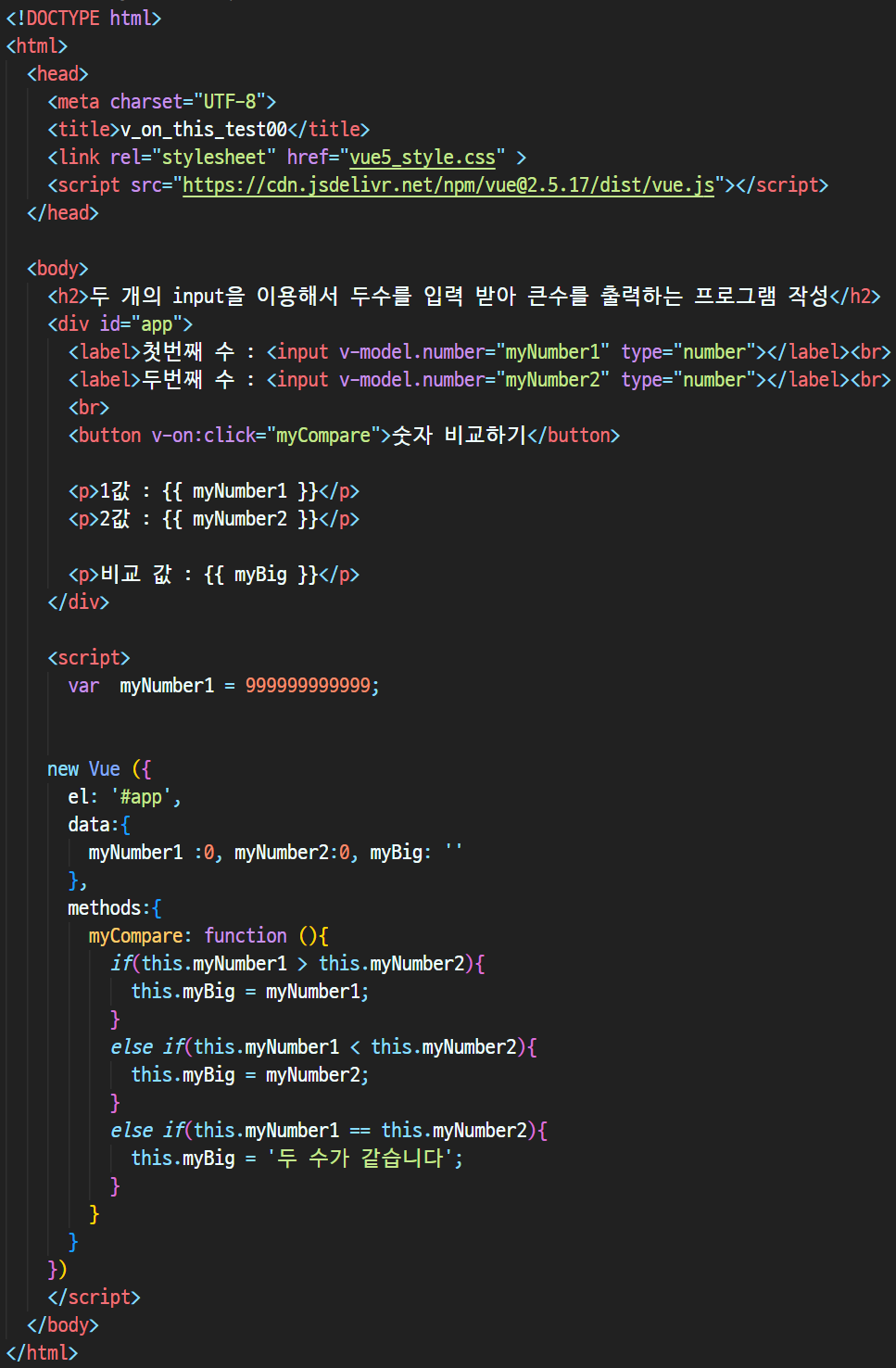Image resolution: width=896 pixels, height=1368 pixels.
Task: Click the '{{ myBig }}' template expression
Action: point(261,575)
